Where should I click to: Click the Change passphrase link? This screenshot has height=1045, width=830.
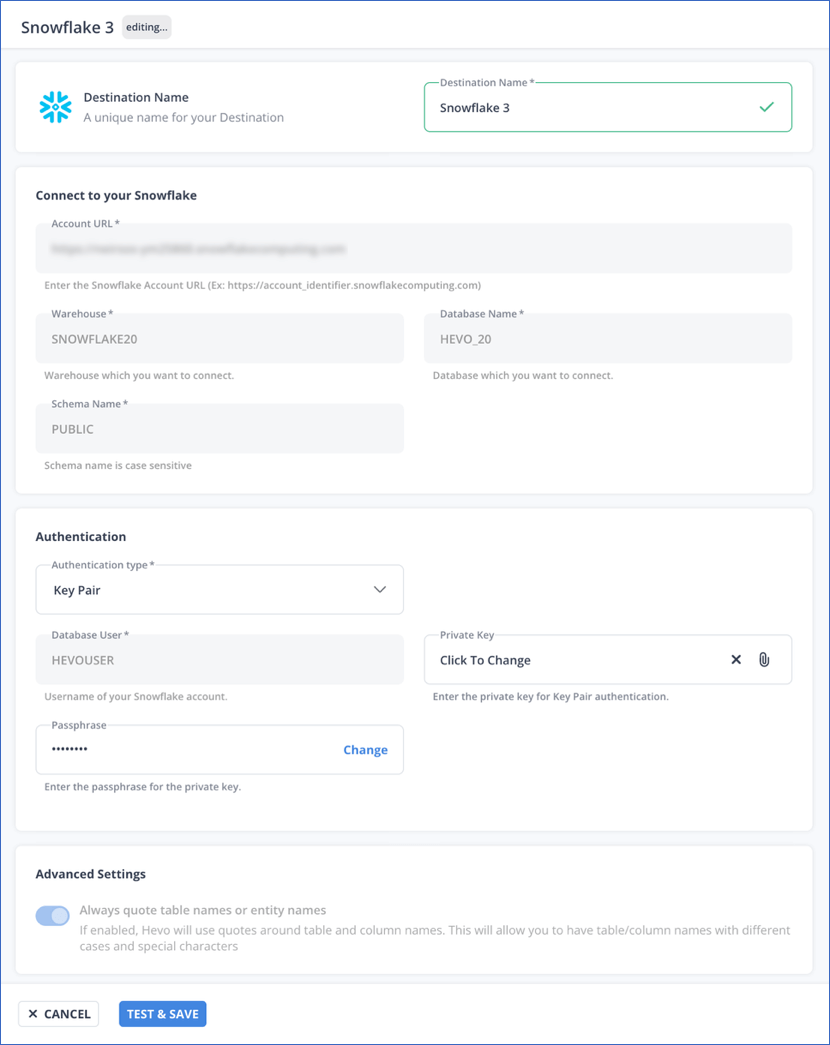(x=365, y=750)
